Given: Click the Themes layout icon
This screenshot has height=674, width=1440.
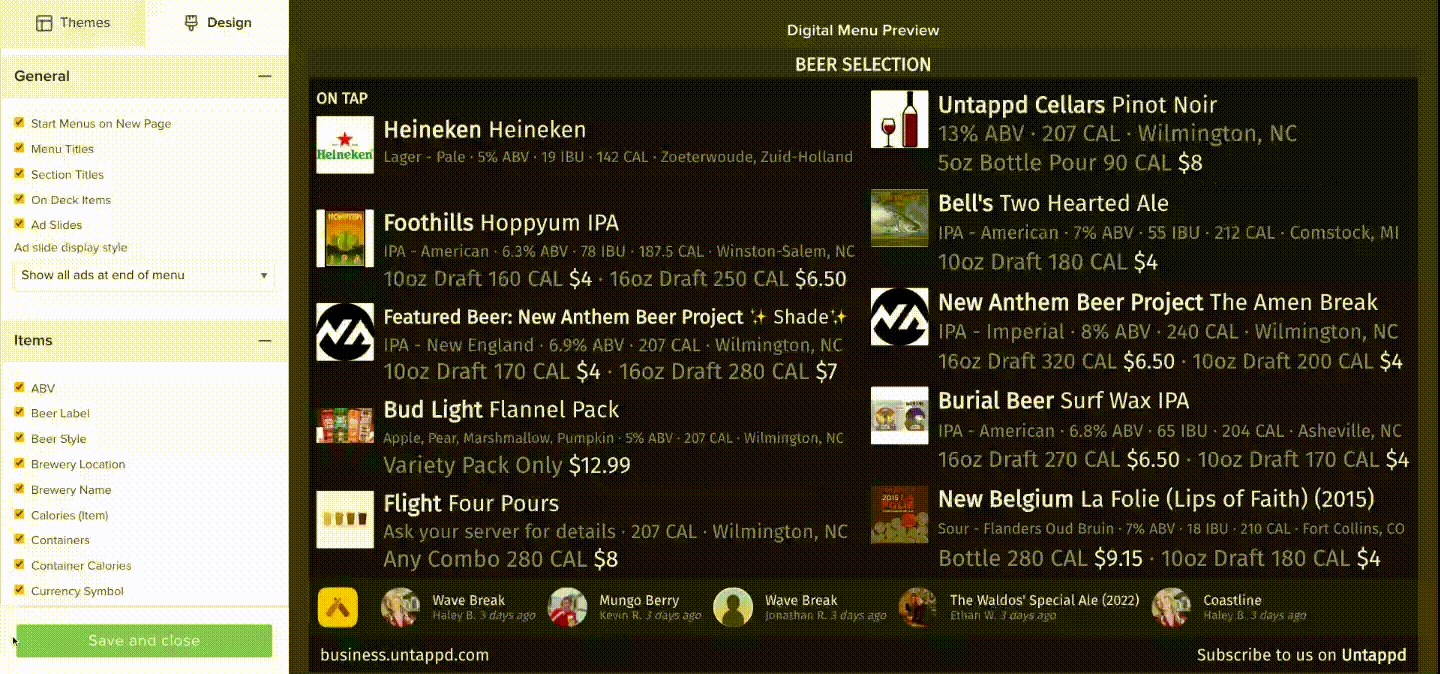Looking at the screenshot, I should click(x=44, y=23).
